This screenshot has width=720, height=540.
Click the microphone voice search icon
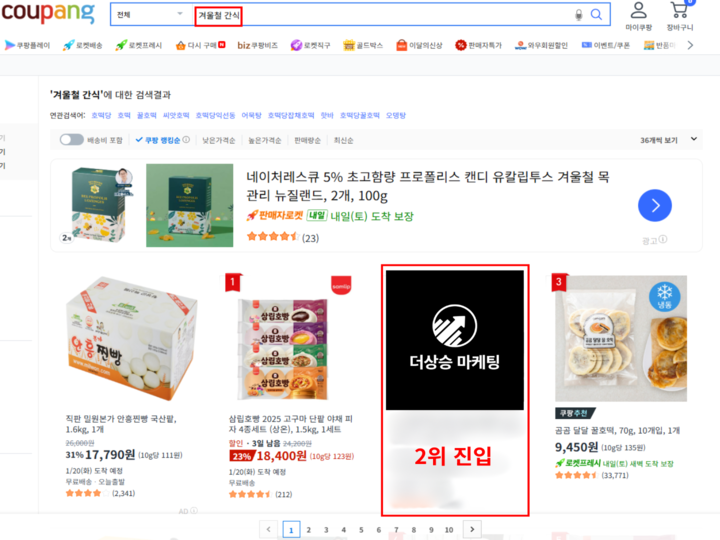pos(579,15)
